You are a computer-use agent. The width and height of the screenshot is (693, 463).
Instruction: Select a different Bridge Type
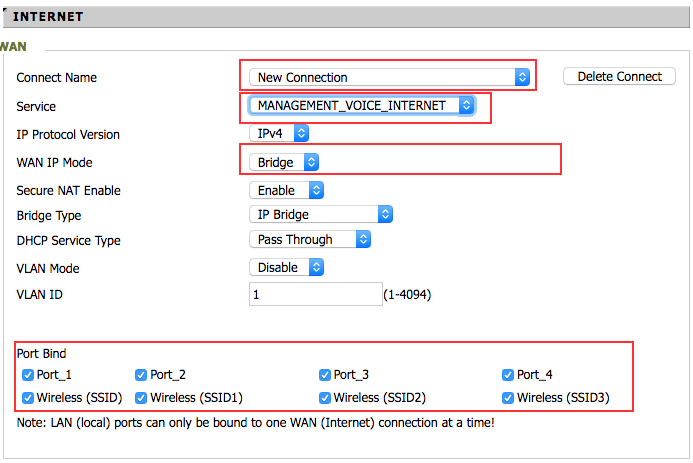pos(320,214)
